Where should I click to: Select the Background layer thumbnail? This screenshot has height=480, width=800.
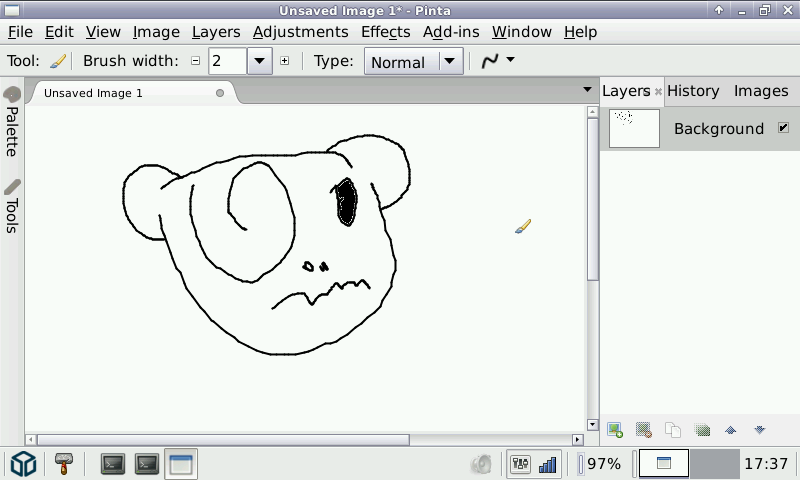click(x=635, y=128)
